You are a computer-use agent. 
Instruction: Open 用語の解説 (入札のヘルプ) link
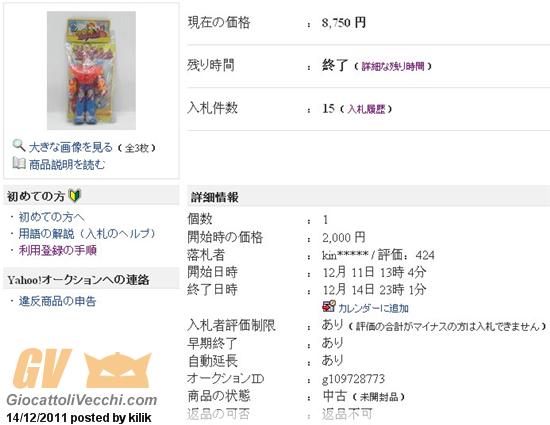pos(87,234)
